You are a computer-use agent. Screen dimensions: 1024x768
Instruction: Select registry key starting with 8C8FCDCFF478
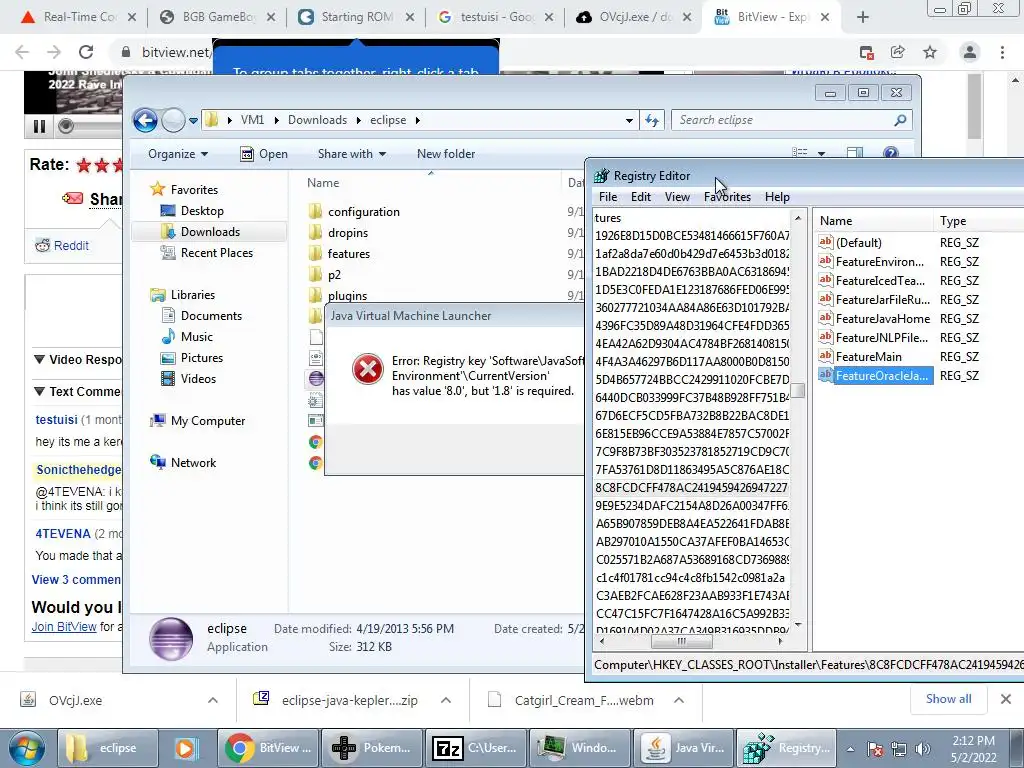click(x=692, y=487)
